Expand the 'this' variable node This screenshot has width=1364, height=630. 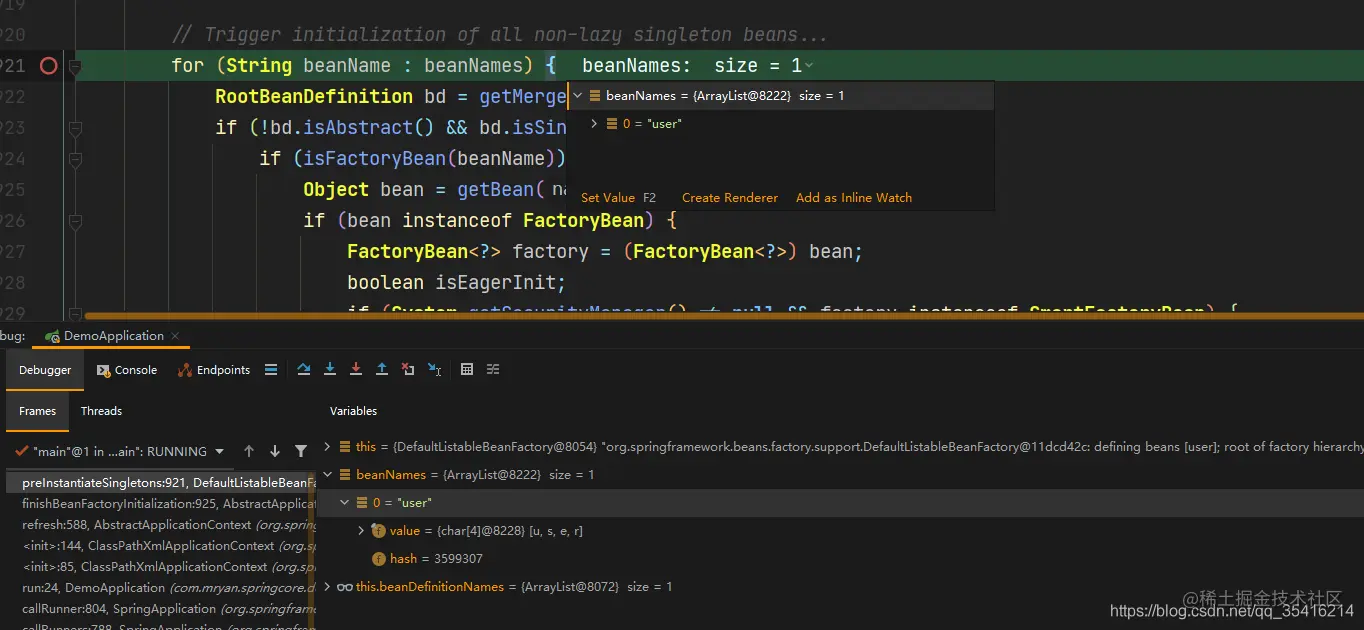(328, 447)
